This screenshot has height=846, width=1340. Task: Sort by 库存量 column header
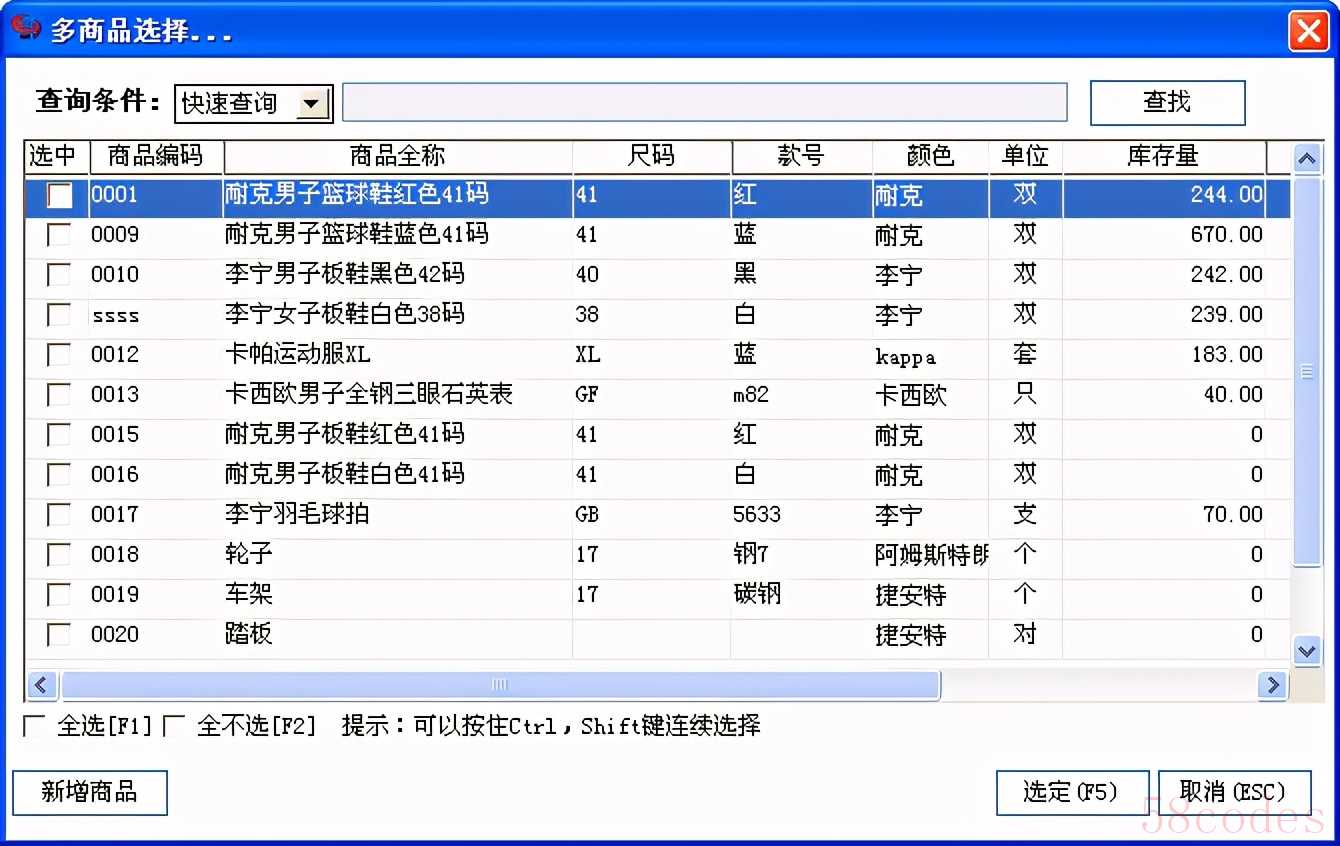pos(1163,156)
